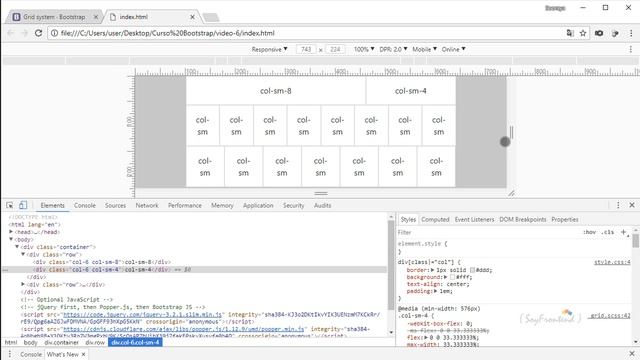
Task: Open the Mobile device type dropdown
Action: point(424,49)
